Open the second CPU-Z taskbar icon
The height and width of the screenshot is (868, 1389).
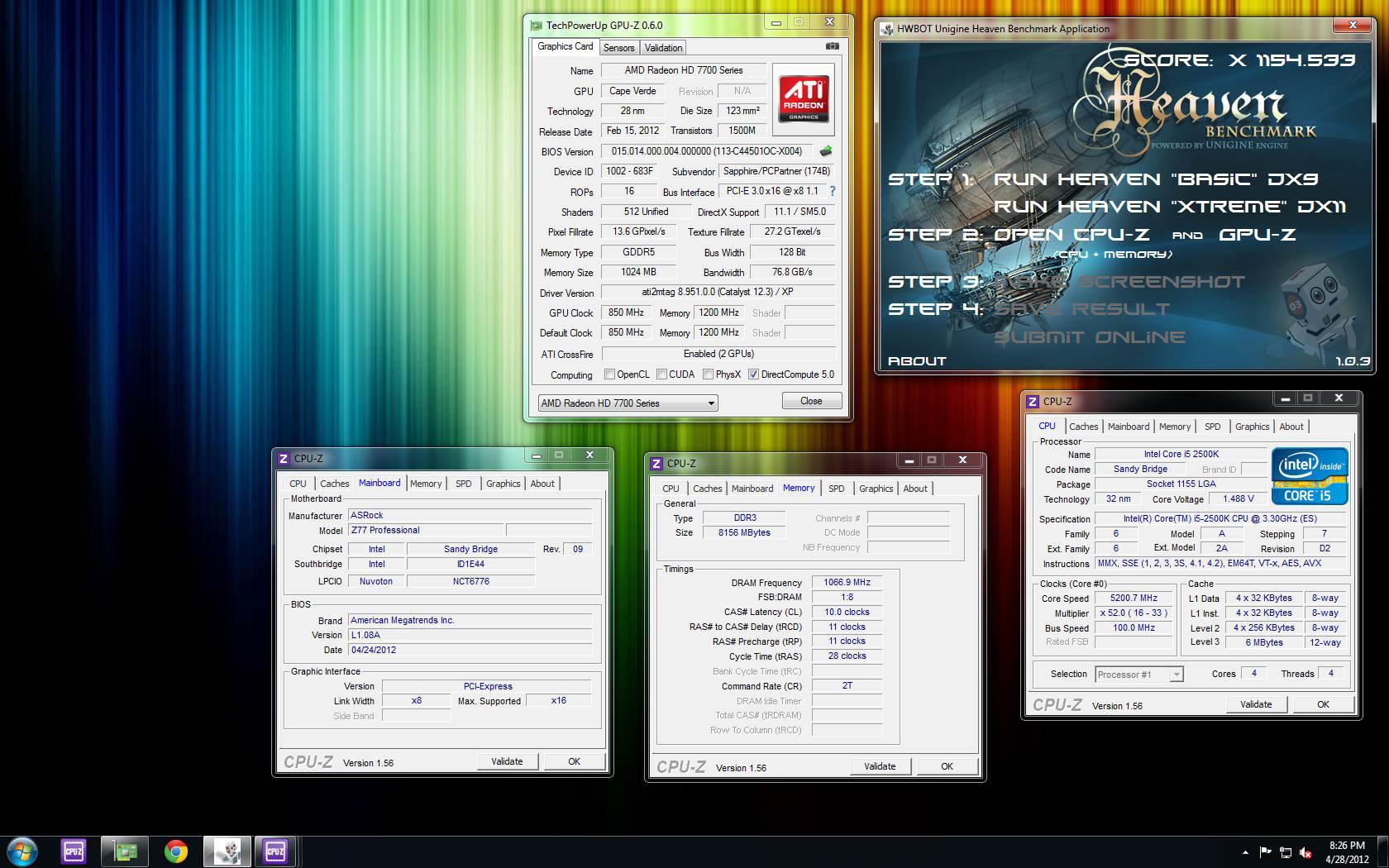tap(275, 851)
